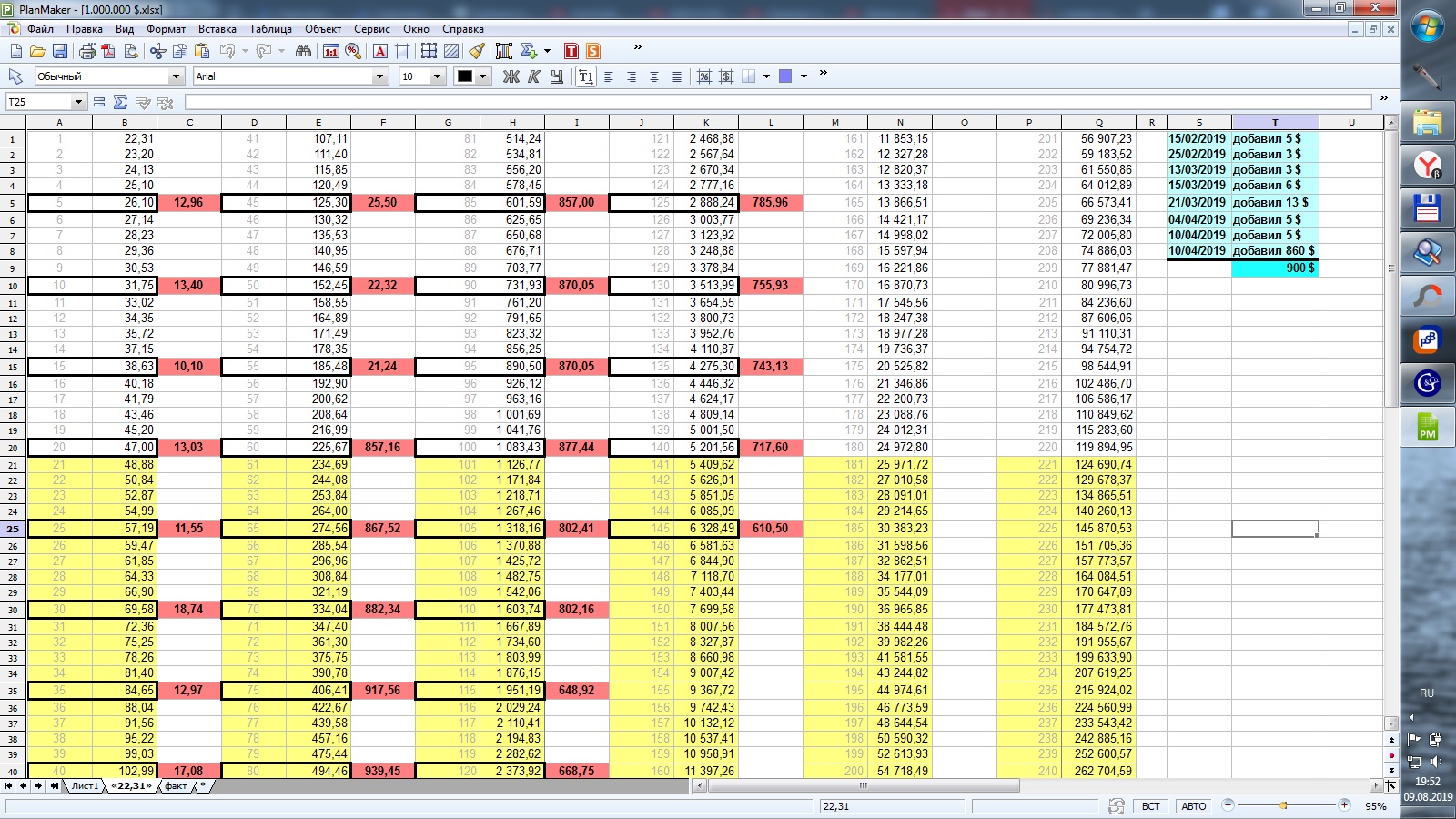Click the «ВСТ» insert mode indicator
This screenshot has height=819, width=1456.
pos(1150,806)
